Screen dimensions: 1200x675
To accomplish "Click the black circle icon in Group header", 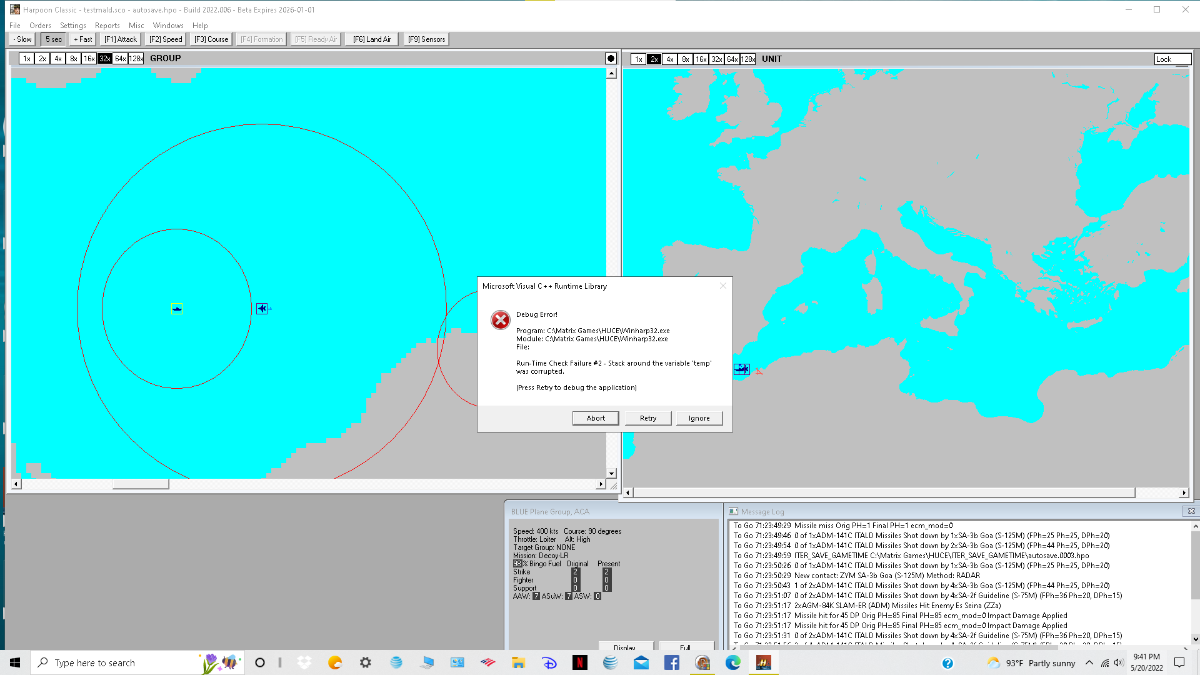I will (611, 58).
